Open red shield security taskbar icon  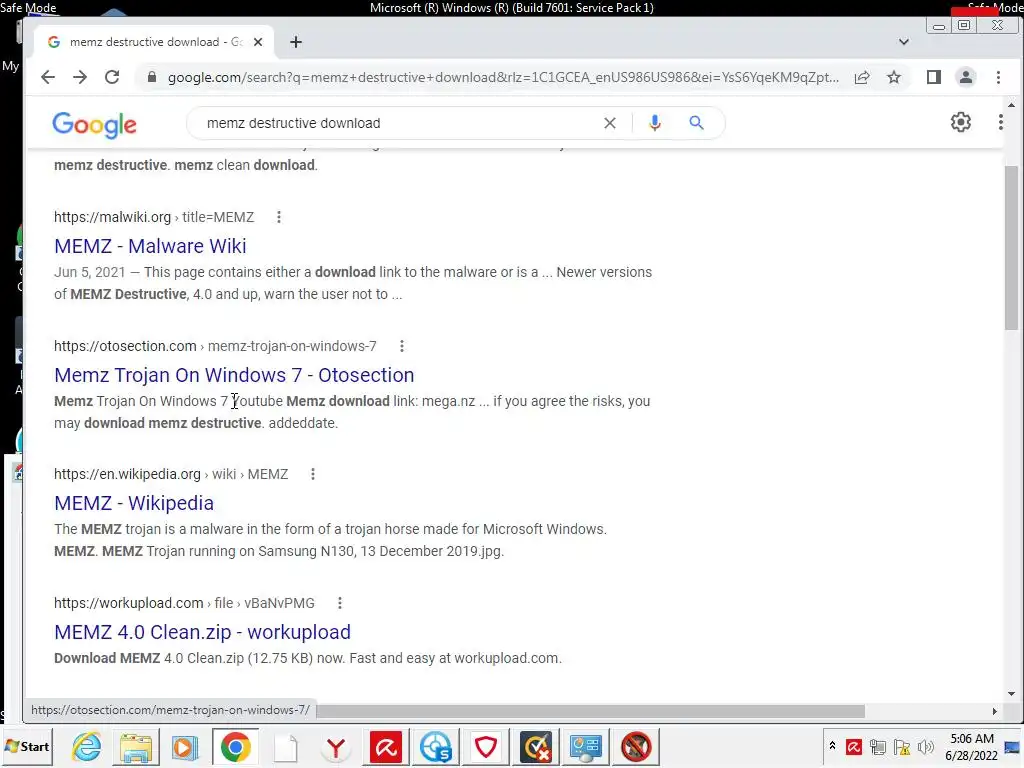click(486, 746)
